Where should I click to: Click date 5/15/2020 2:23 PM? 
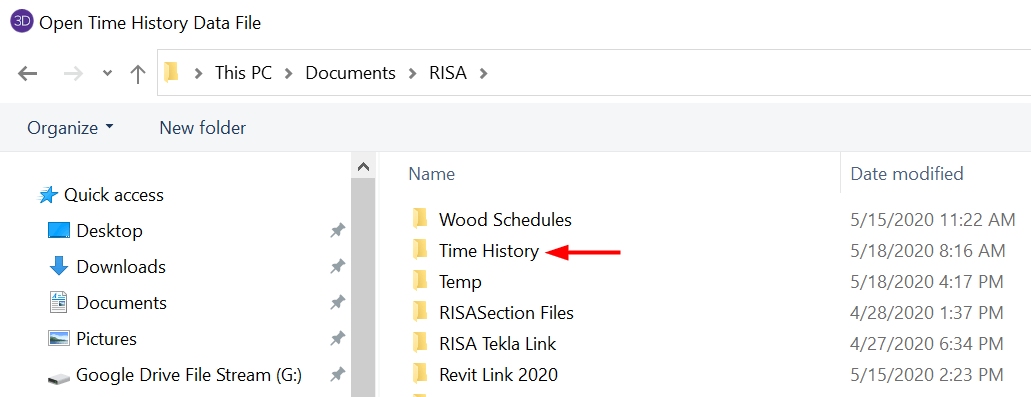[x=926, y=375]
